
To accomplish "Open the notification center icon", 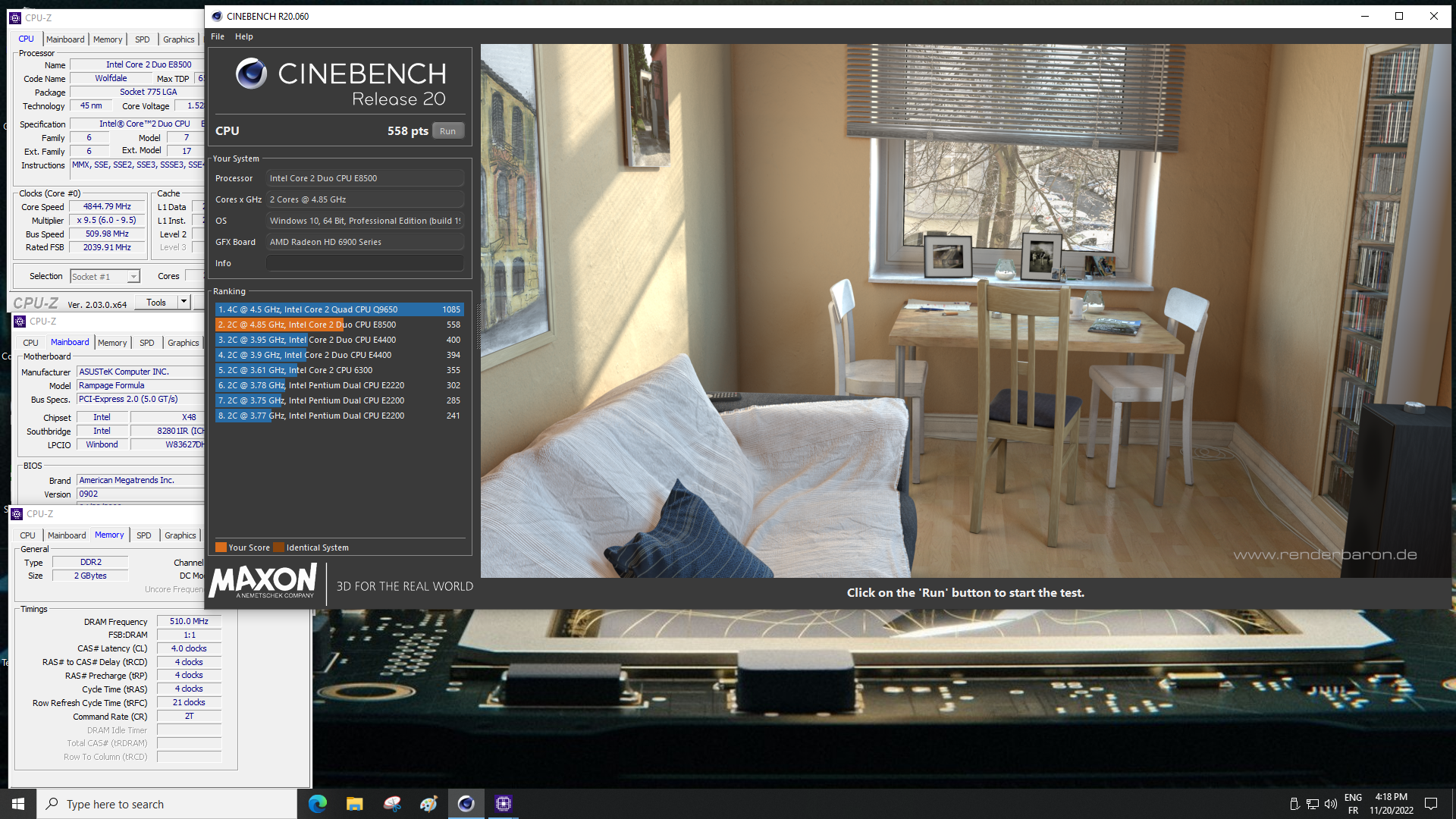I will 1431,804.
